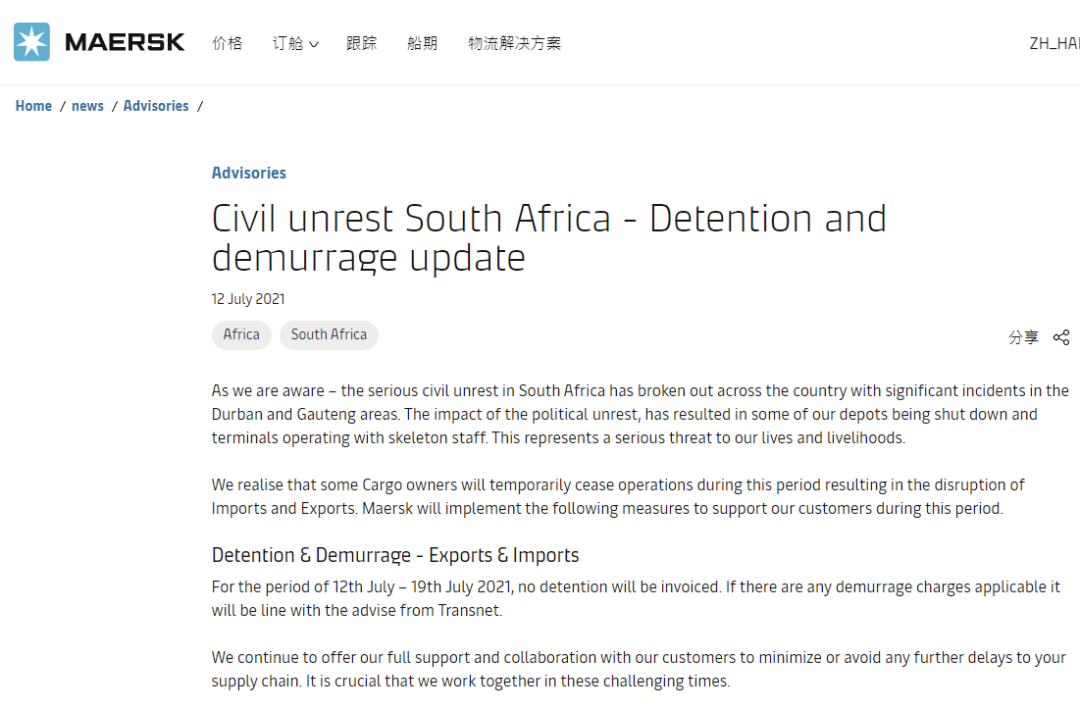This screenshot has height=711, width=1080.
Task: Click the article title heading
Action: tap(548, 238)
